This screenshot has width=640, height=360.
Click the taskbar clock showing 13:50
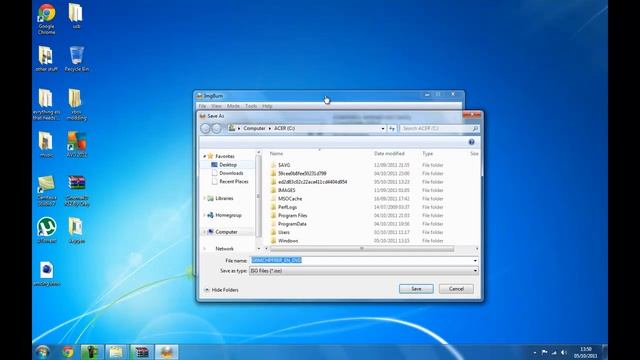click(x=586, y=352)
